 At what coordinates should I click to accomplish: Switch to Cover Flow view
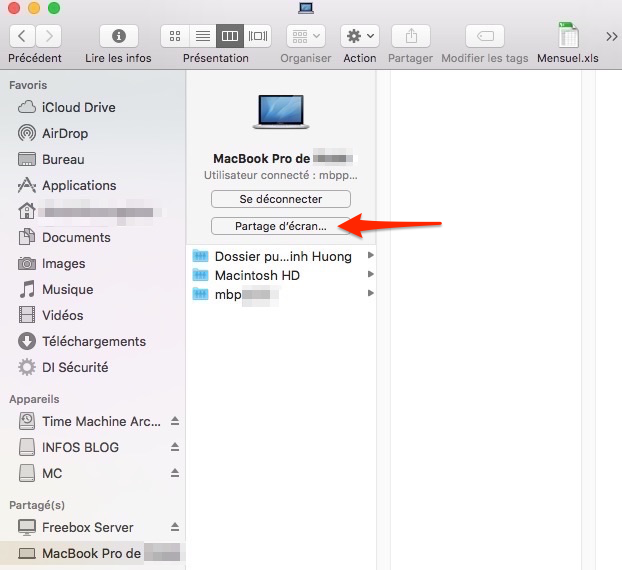point(257,36)
